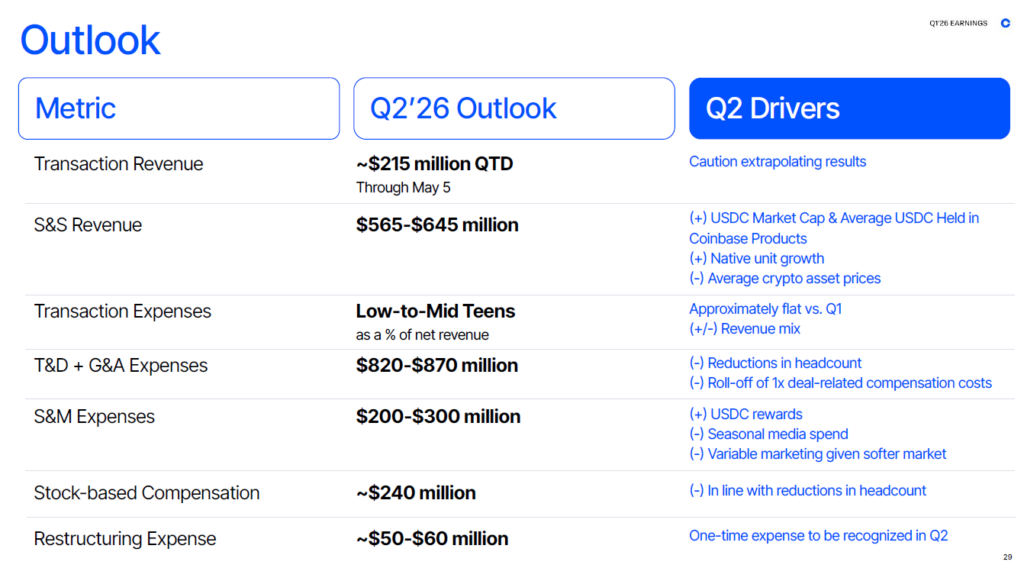The width and height of the screenshot is (1024, 568).
Task: Click 'Caution extrapolating results' driver text
Action: (x=777, y=162)
